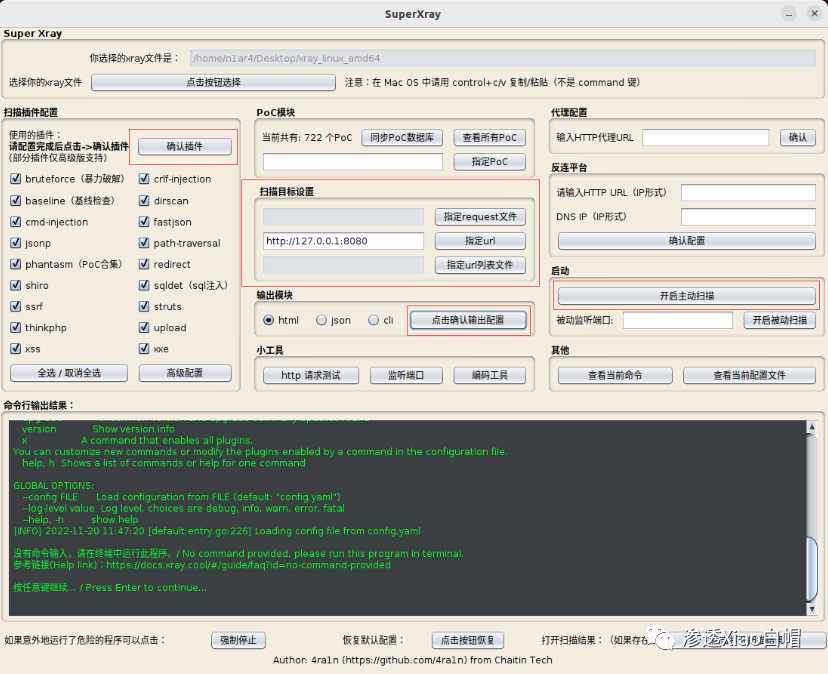This screenshot has width=828, height=674.
Task: Disable the upload plugin checkbox
Action: click(x=144, y=327)
